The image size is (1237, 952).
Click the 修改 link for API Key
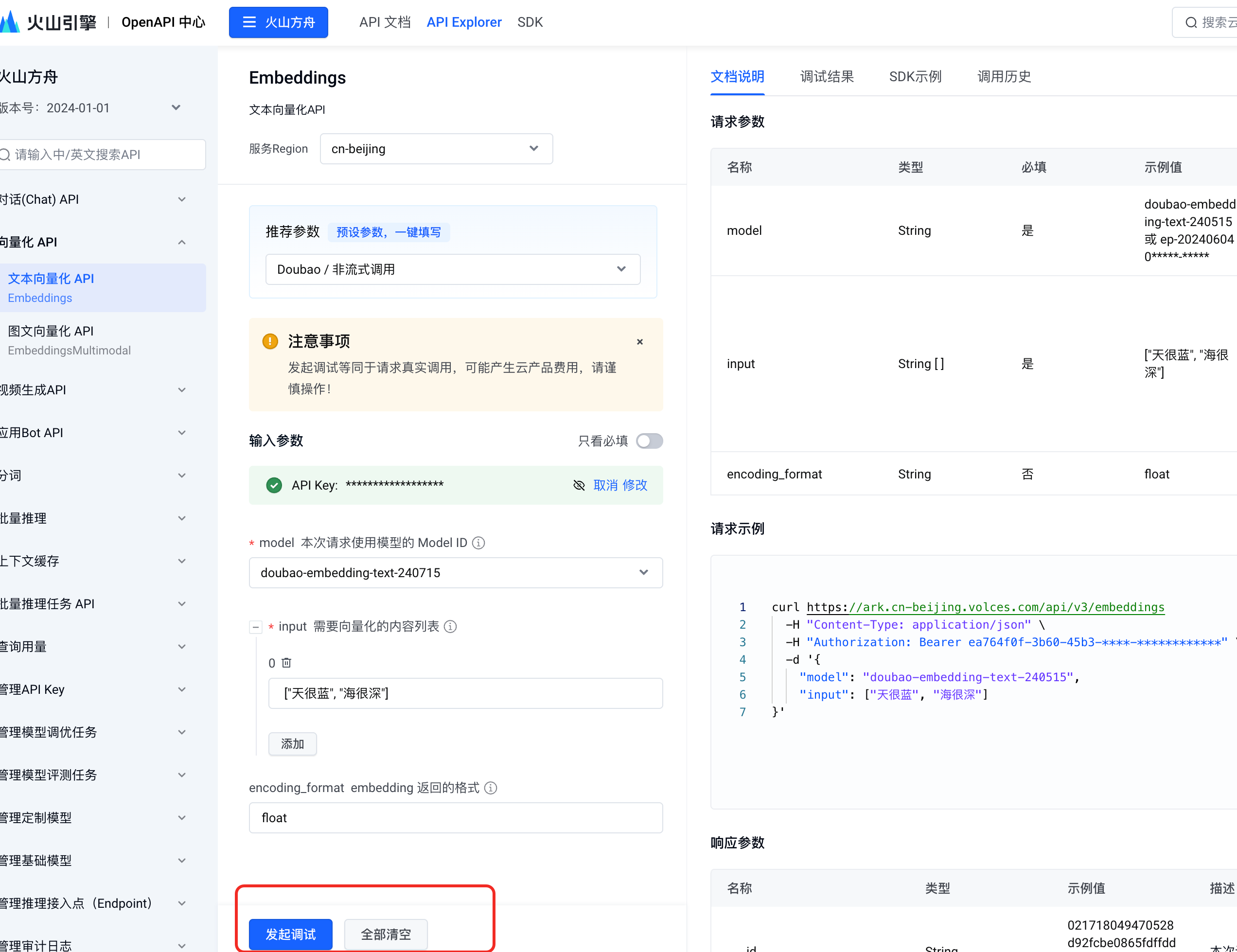pos(635,485)
